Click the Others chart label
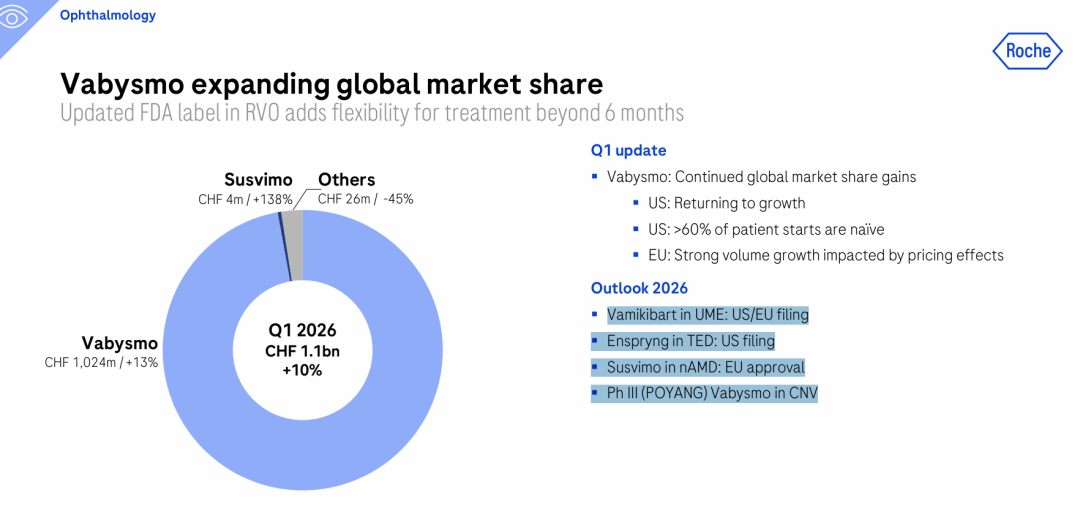1080x506 pixels. click(346, 180)
